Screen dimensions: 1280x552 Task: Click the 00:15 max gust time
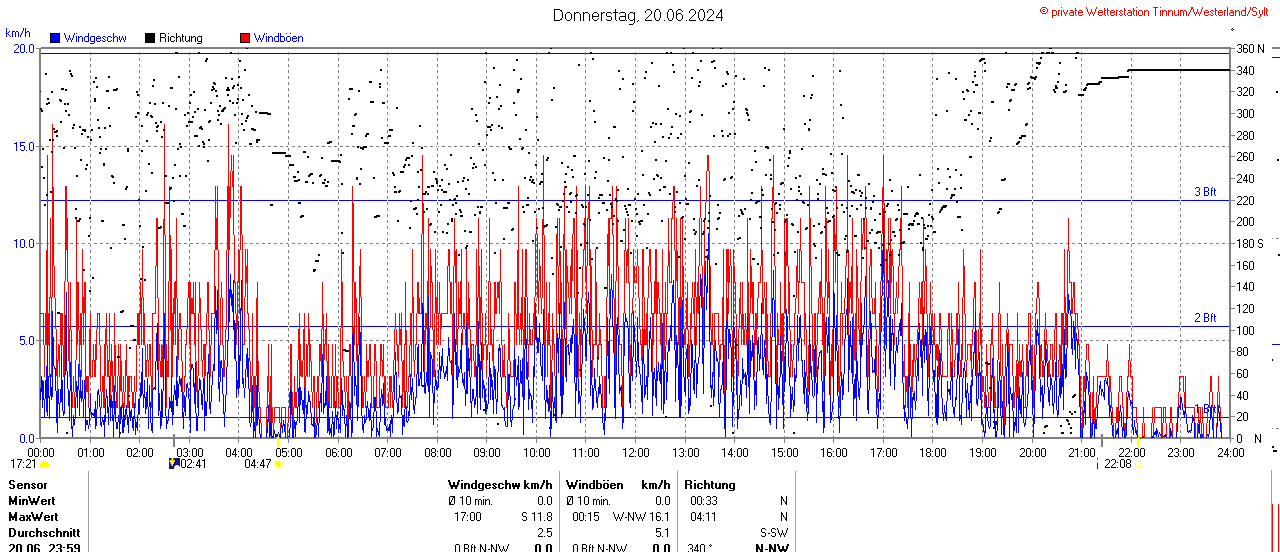click(585, 517)
